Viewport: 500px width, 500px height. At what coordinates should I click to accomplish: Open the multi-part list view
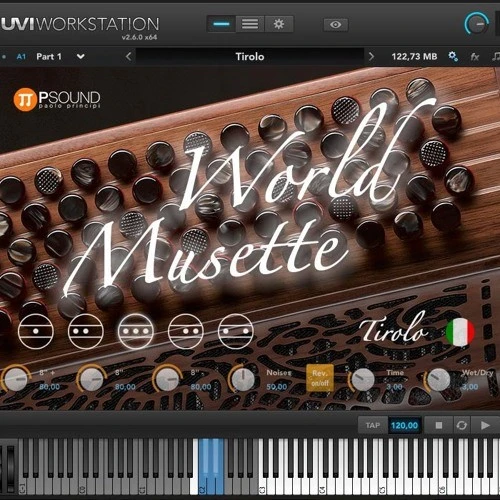(250, 24)
